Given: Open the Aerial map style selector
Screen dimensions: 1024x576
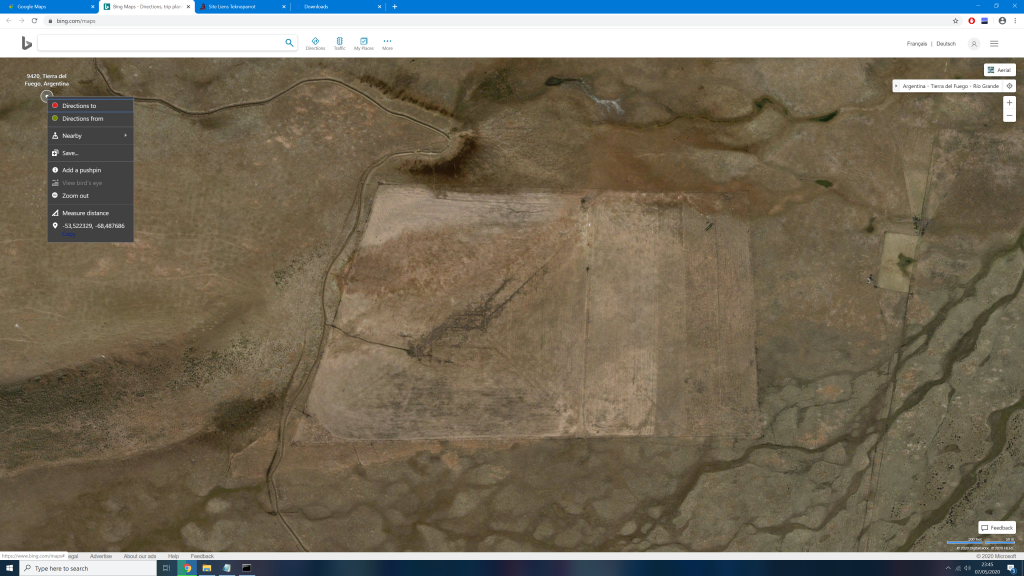Looking at the screenshot, I should tap(999, 70).
